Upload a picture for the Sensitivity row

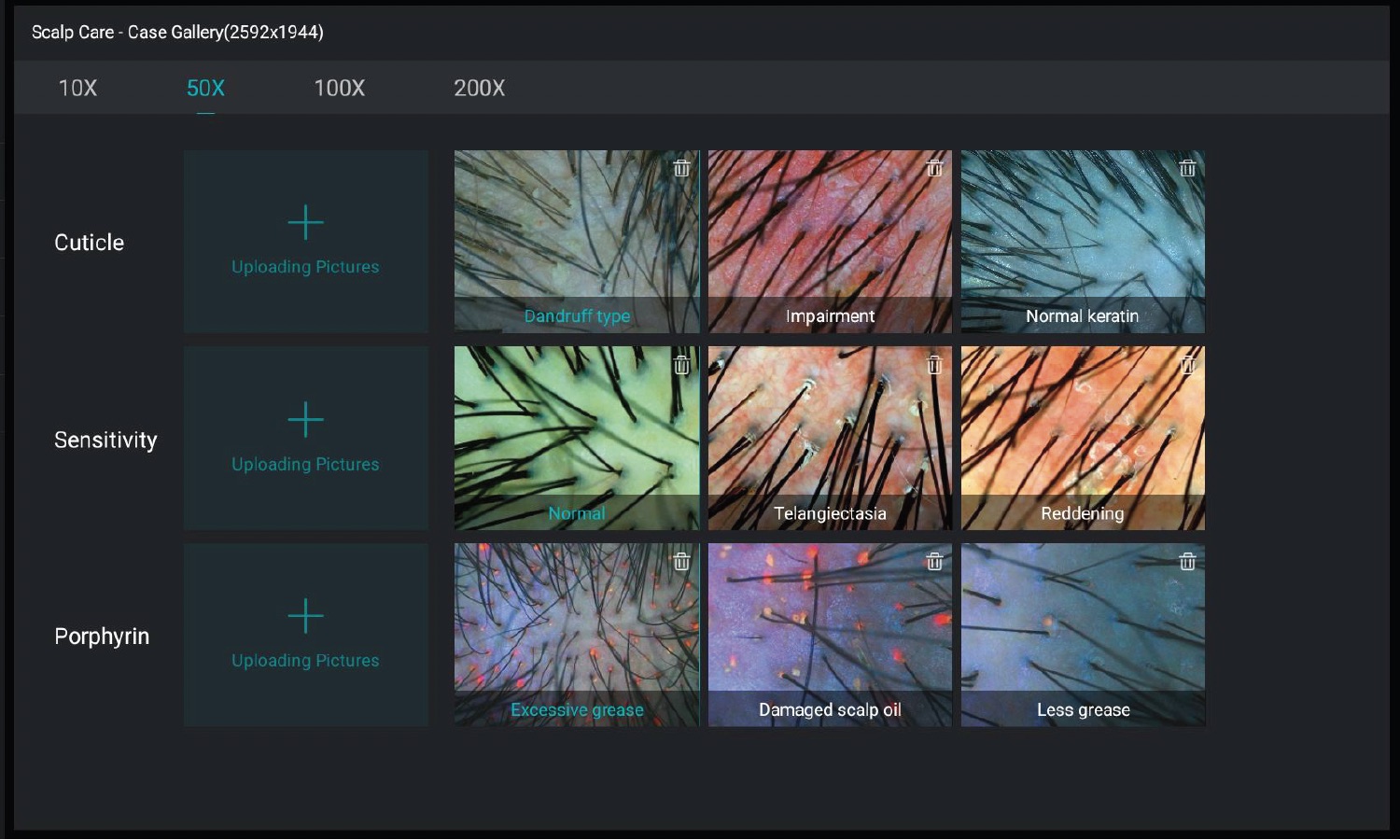click(305, 439)
